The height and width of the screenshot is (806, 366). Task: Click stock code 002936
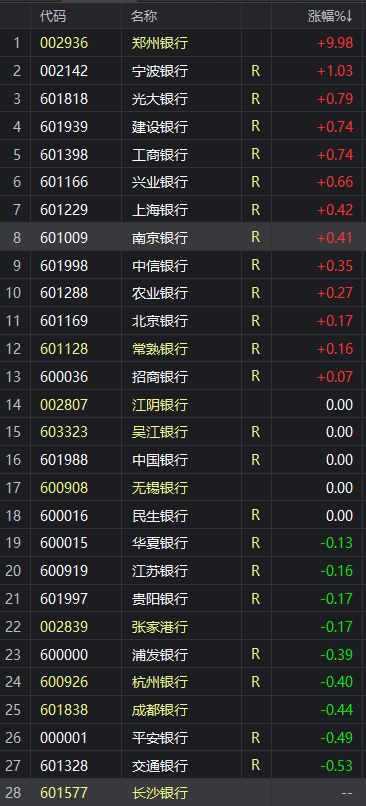tap(64, 43)
